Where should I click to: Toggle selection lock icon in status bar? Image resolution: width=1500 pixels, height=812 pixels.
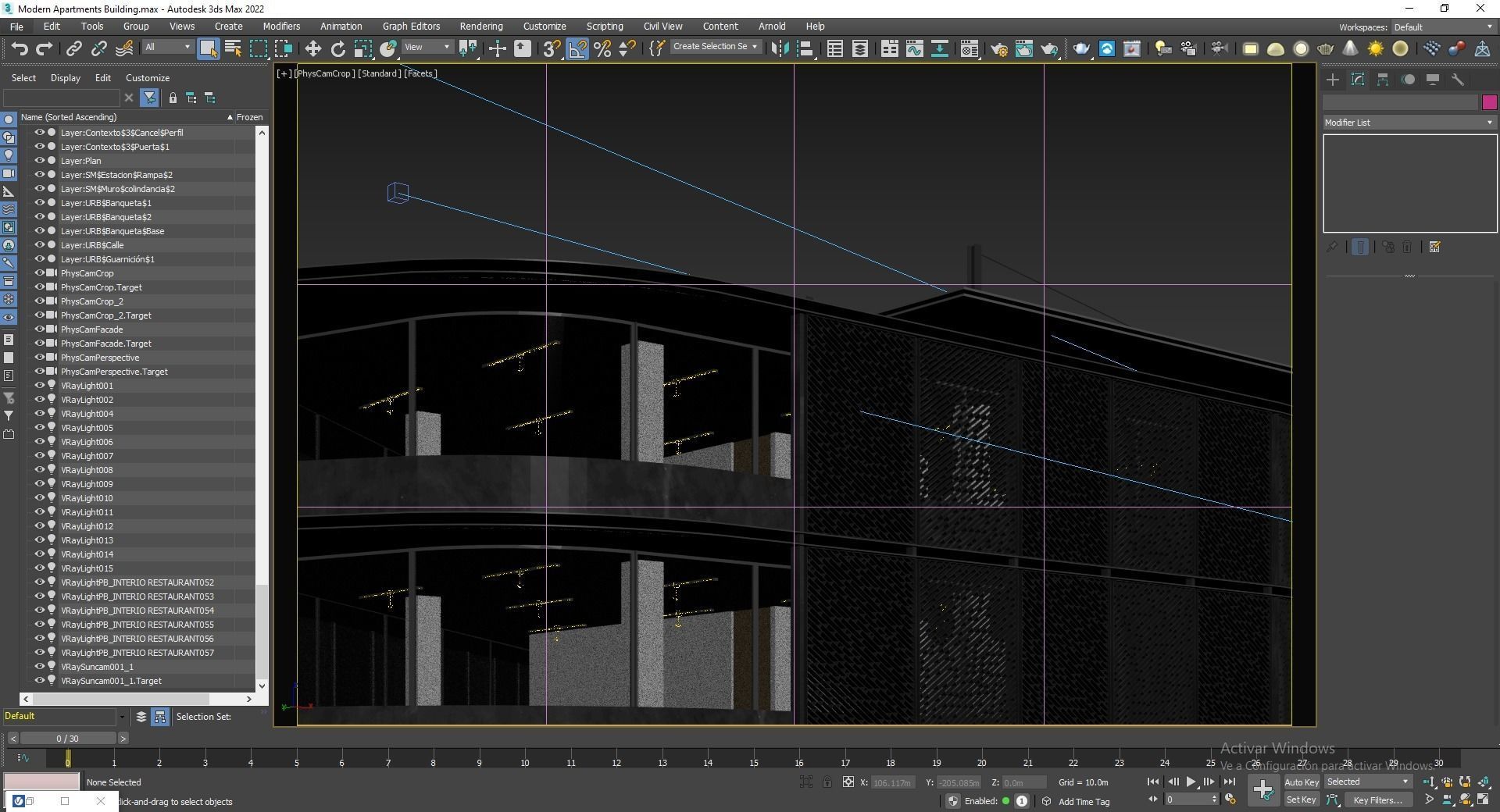(x=827, y=782)
